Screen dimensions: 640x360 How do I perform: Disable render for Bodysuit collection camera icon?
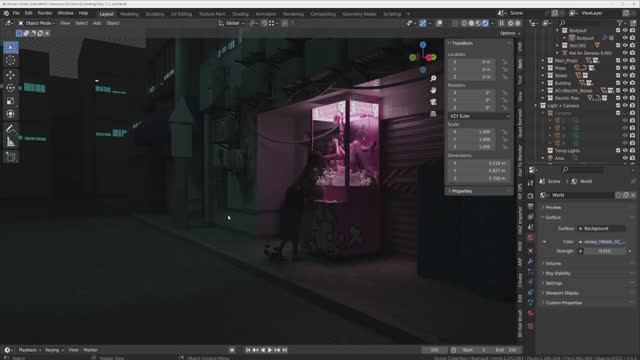[633, 30]
